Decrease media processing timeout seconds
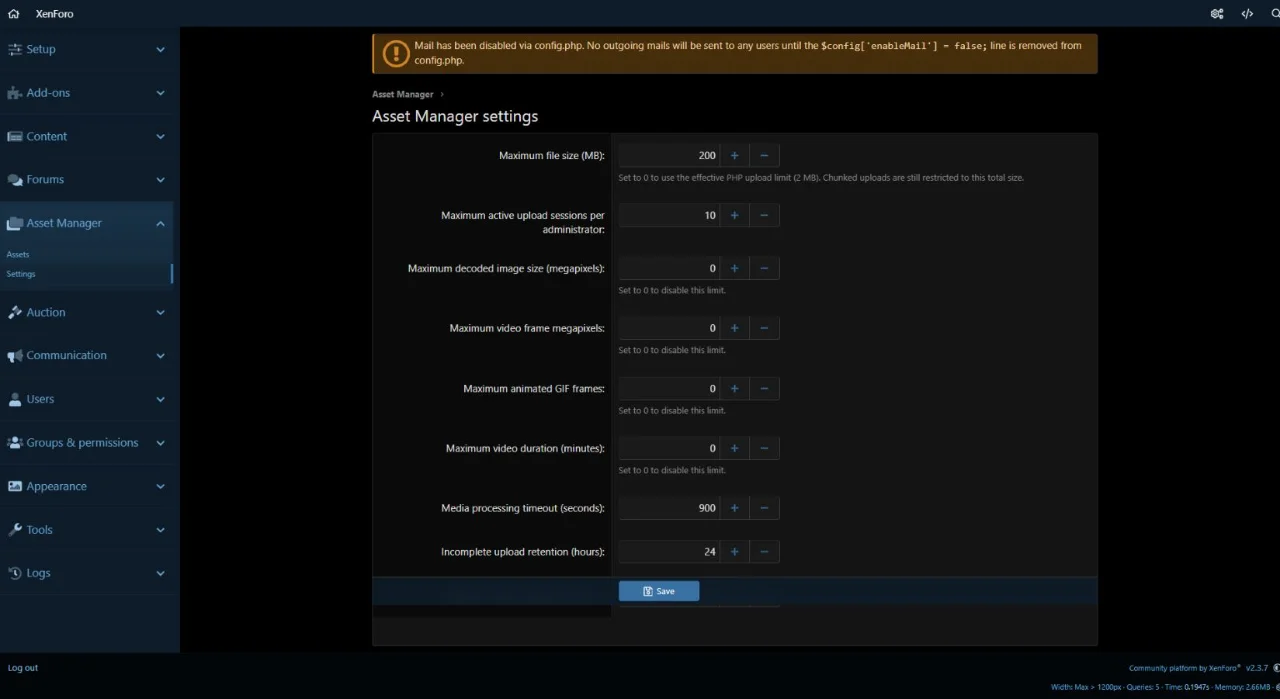The image size is (1280, 699). click(x=764, y=508)
